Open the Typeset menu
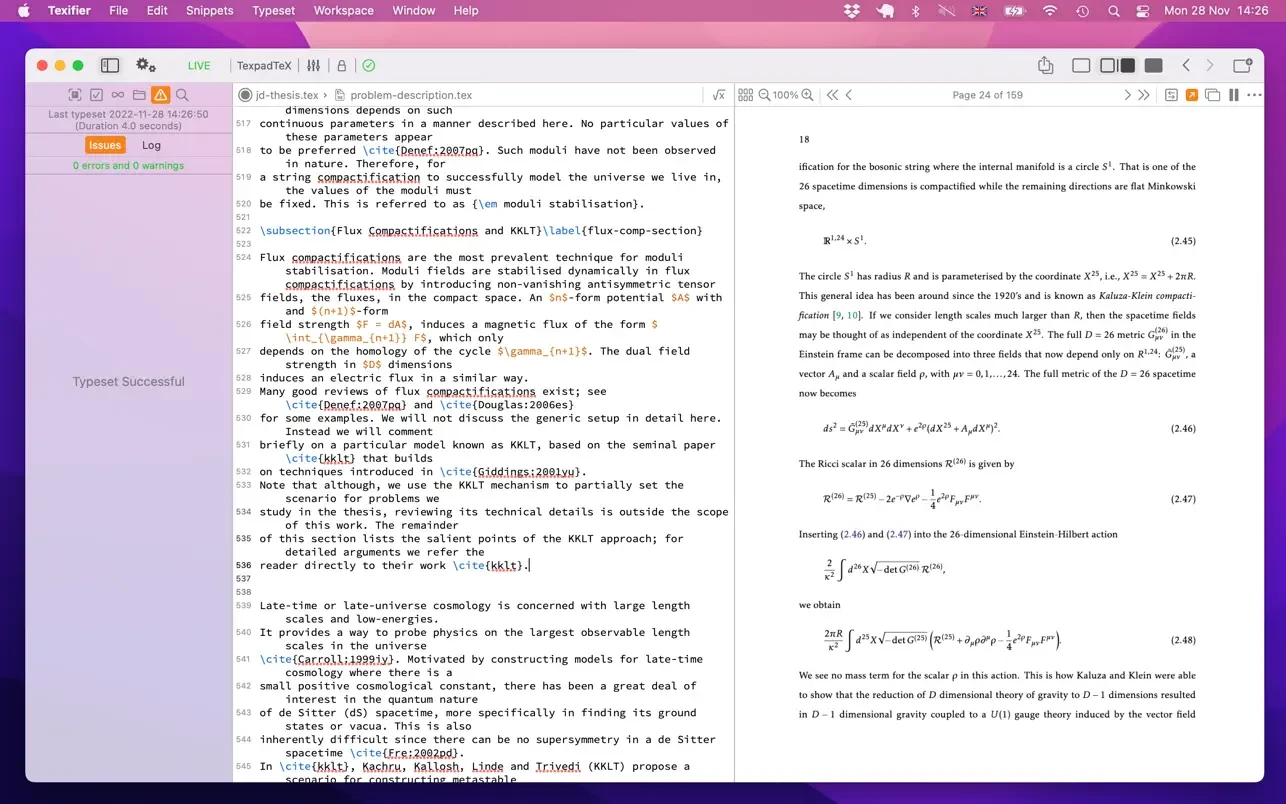The height and width of the screenshot is (804, 1286). pyautogui.click(x=273, y=10)
